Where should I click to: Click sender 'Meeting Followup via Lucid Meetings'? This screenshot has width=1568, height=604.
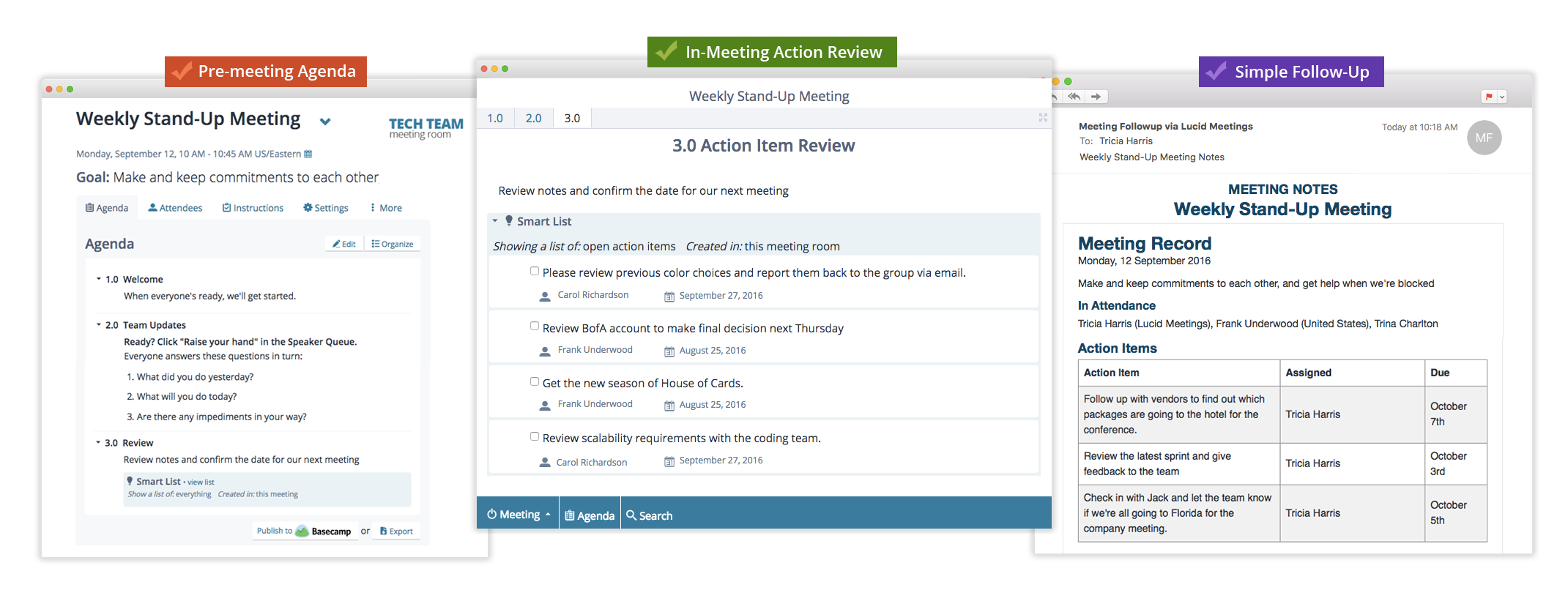point(1166,126)
